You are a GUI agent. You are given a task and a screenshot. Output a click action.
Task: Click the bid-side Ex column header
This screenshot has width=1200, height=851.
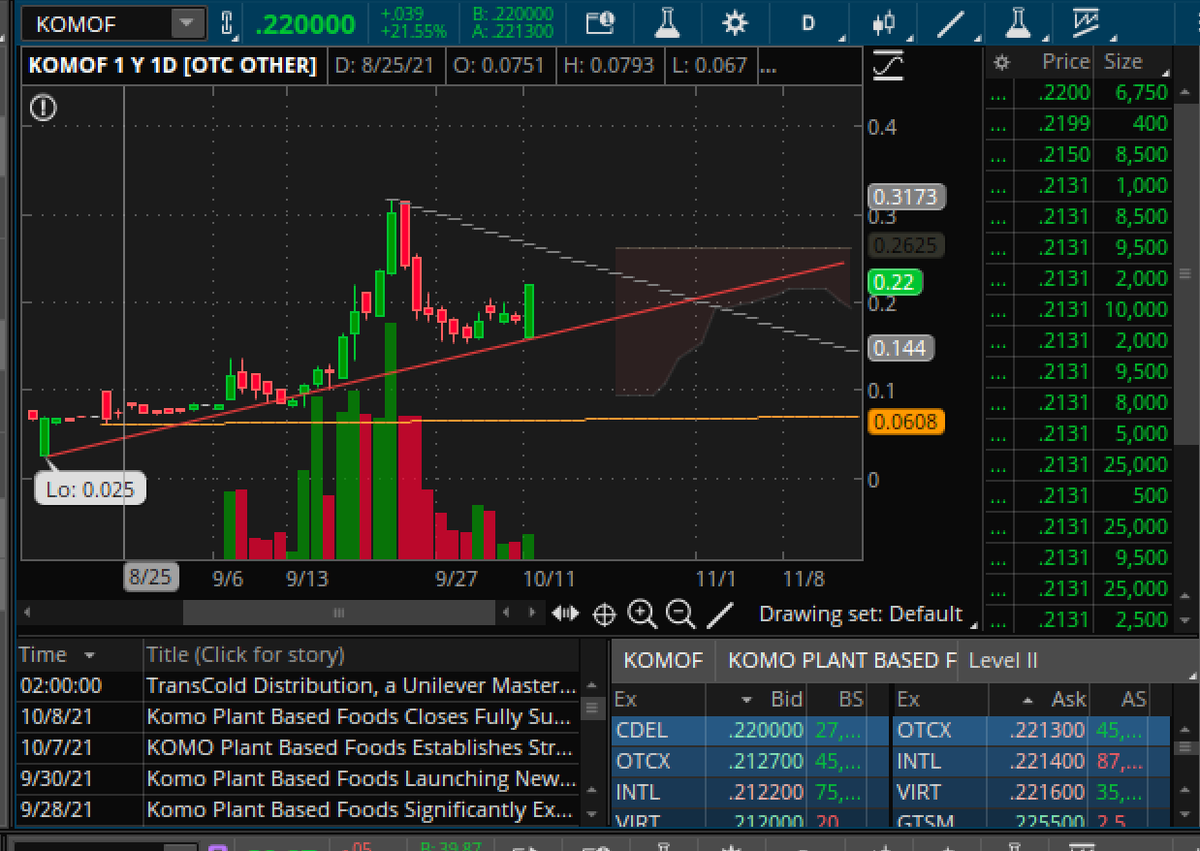click(626, 699)
